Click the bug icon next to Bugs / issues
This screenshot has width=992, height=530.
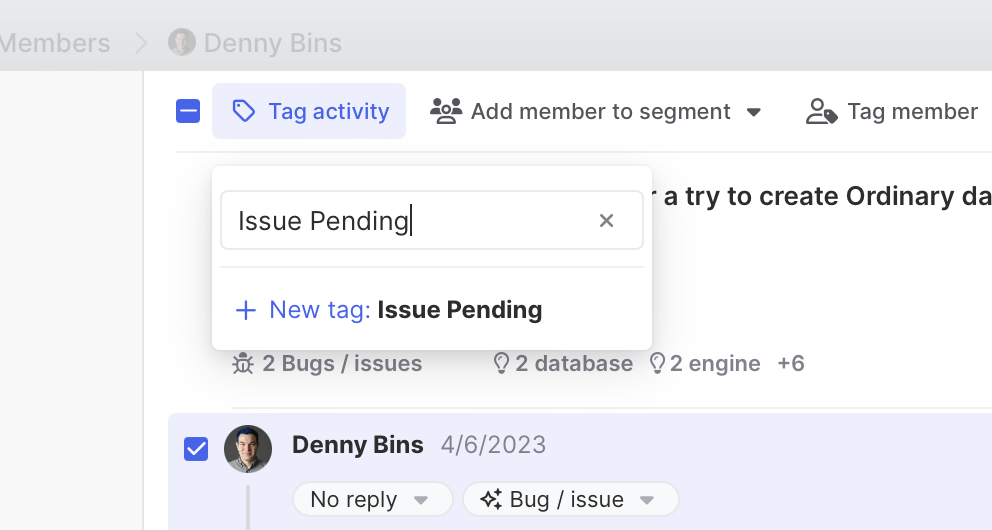coord(243,364)
